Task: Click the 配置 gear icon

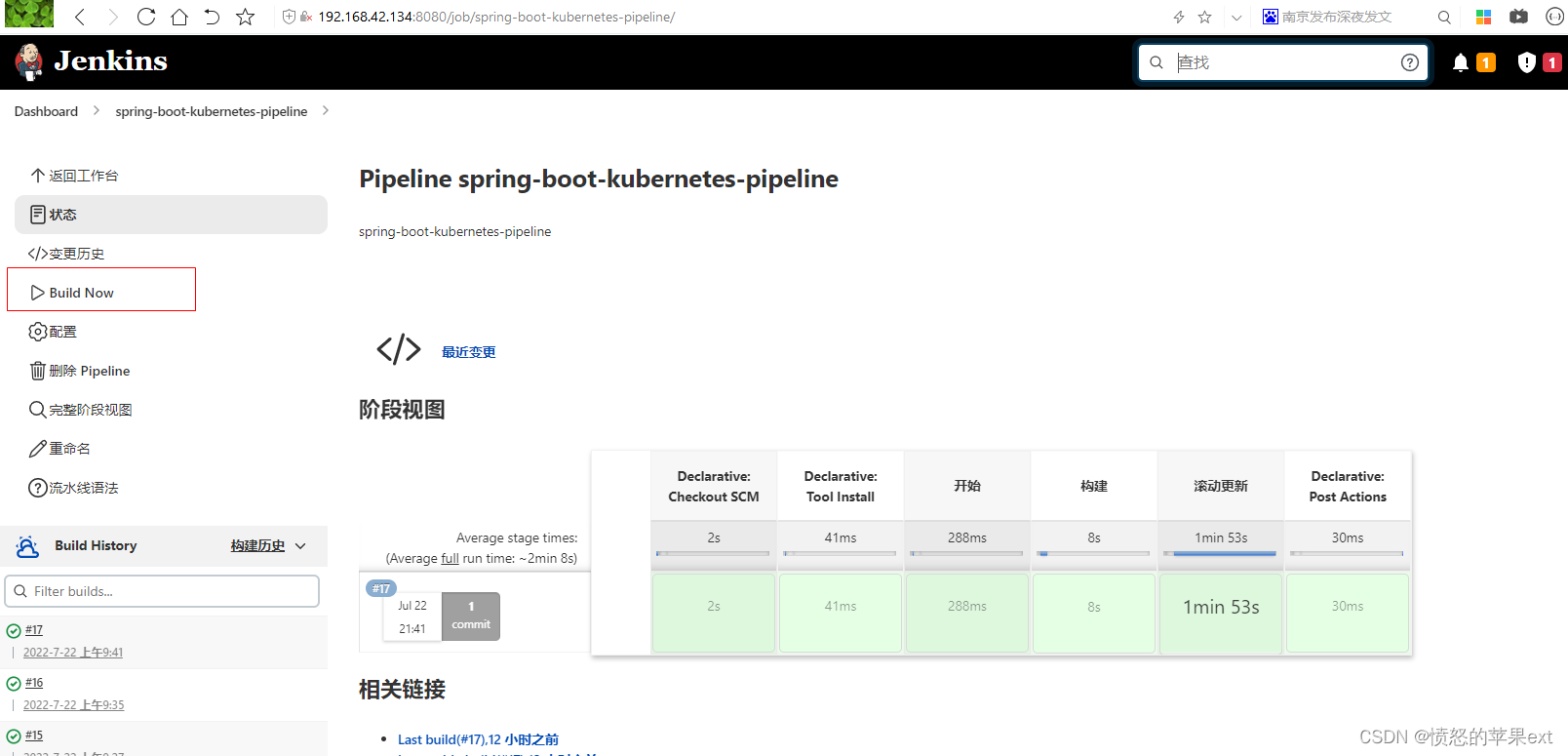Action: [38, 332]
